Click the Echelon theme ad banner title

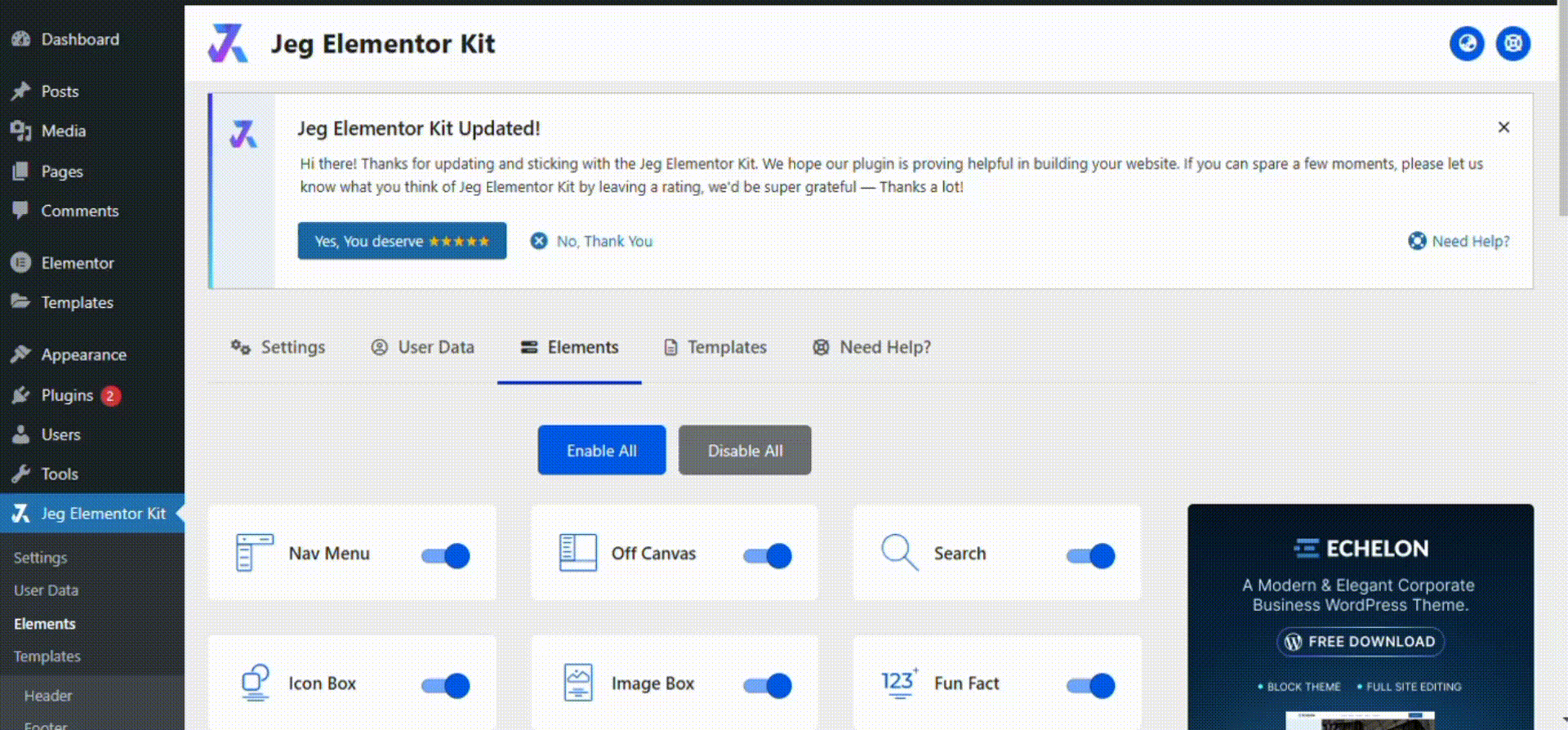click(x=1361, y=548)
